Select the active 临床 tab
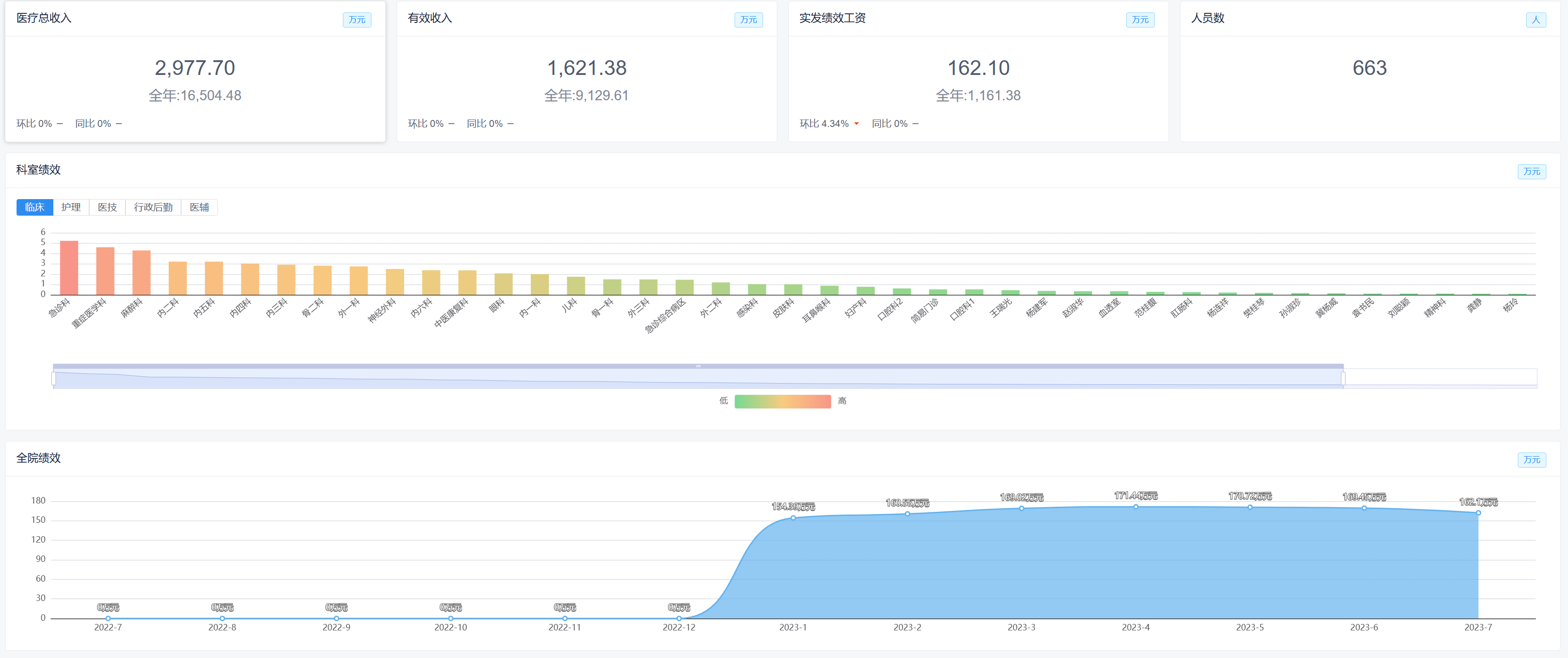The image size is (1568, 658). click(34, 207)
